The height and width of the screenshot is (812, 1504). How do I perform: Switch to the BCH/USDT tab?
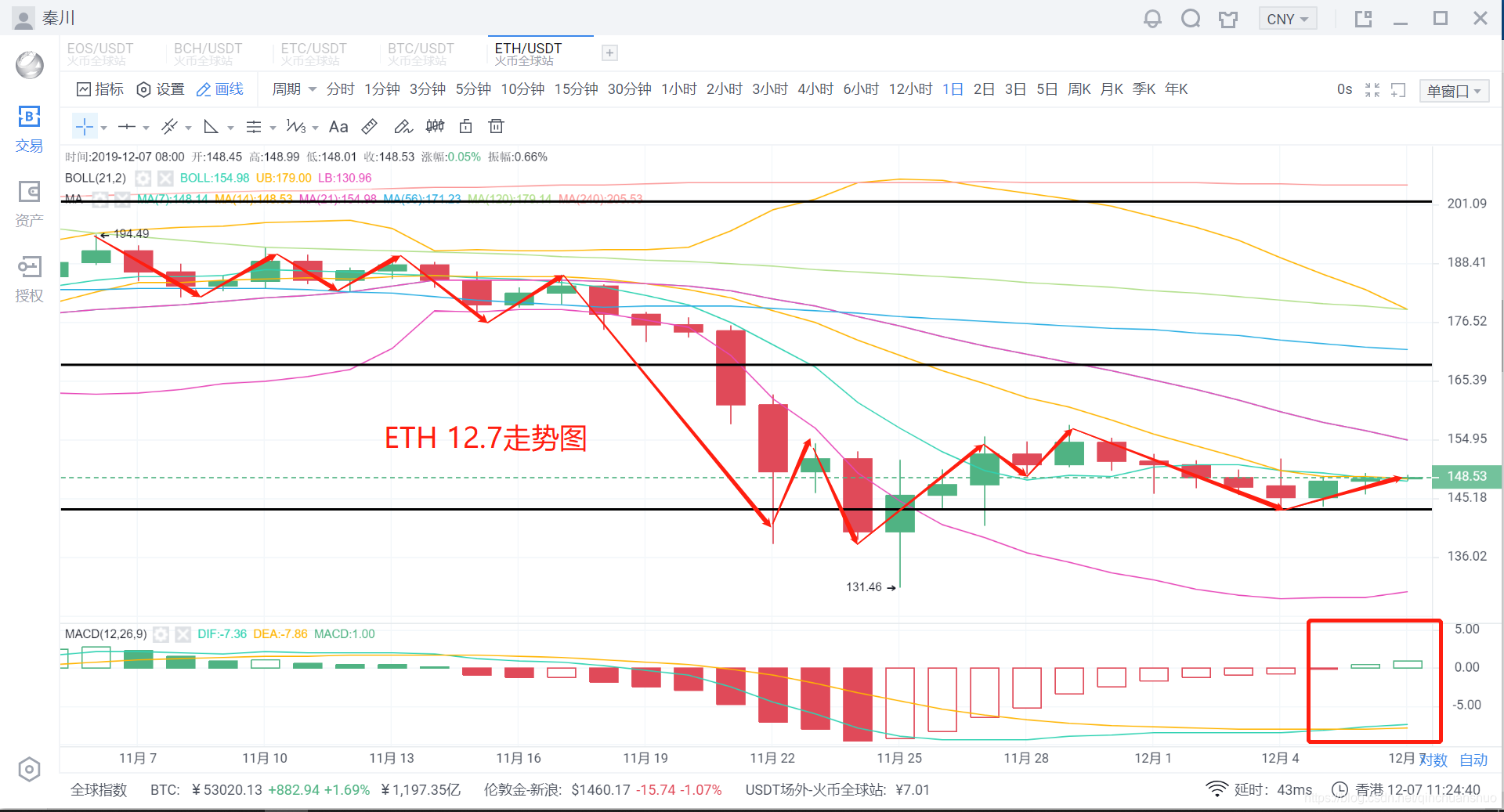coord(208,53)
